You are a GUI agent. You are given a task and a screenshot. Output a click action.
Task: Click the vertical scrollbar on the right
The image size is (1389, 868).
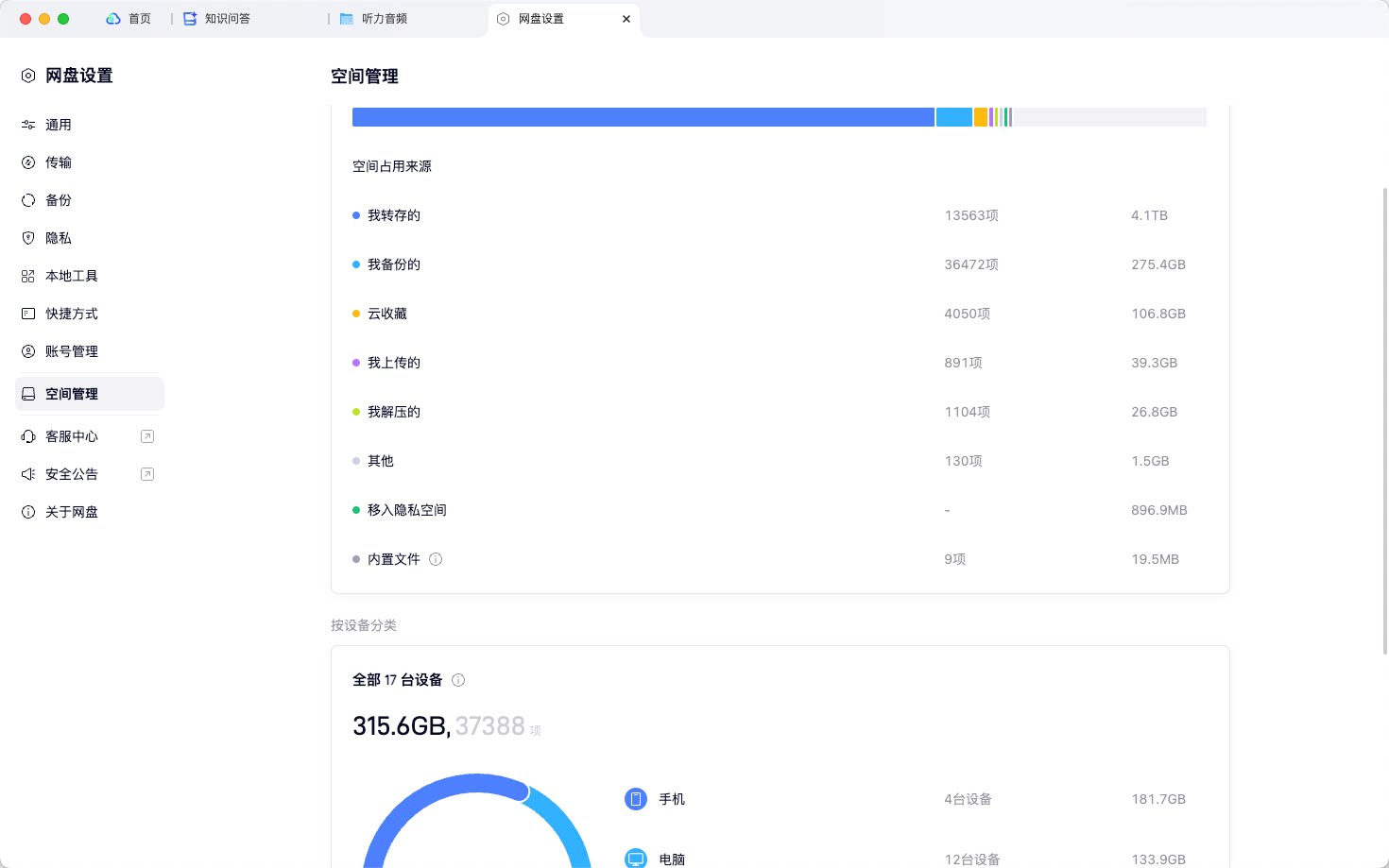pyautogui.click(x=1385, y=420)
